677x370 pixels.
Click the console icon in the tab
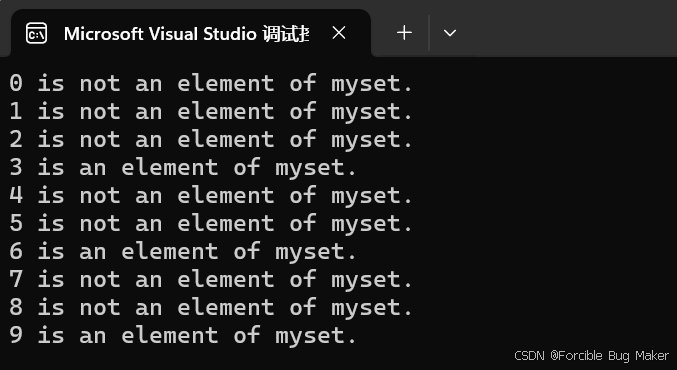click(36, 33)
